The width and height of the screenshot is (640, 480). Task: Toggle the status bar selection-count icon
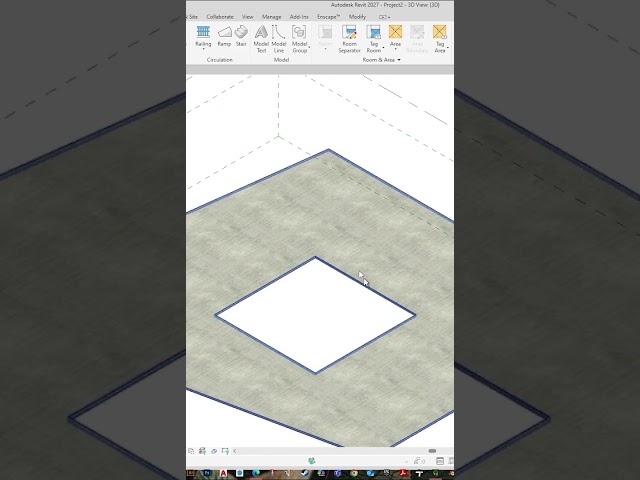pos(419,461)
